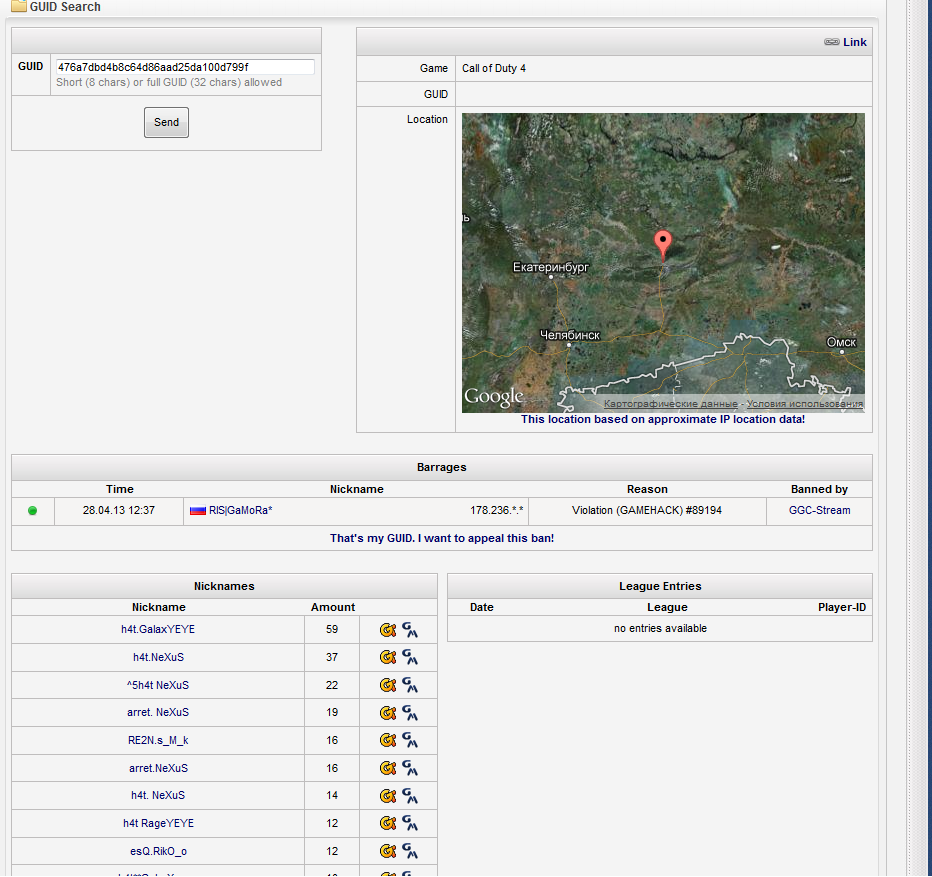Click the Nicknames section header
Image resolution: width=932 pixels, height=877 pixels.
tap(224, 586)
